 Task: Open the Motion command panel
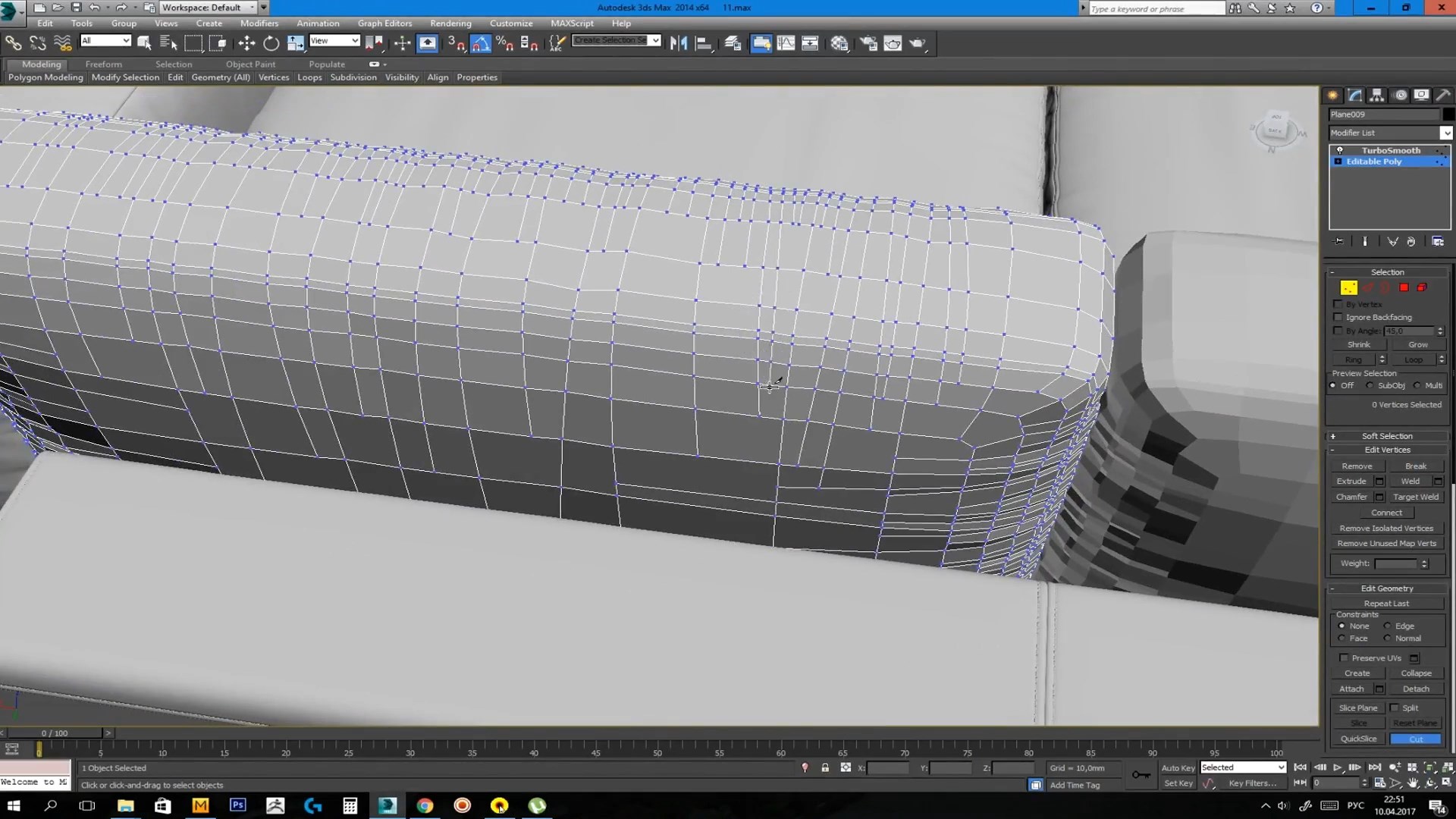pos(1400,95)
